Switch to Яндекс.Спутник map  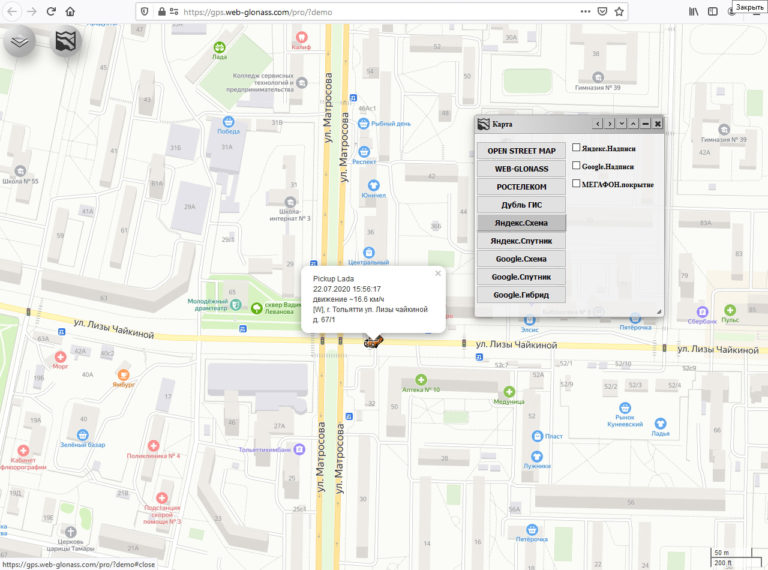[521, 241]
